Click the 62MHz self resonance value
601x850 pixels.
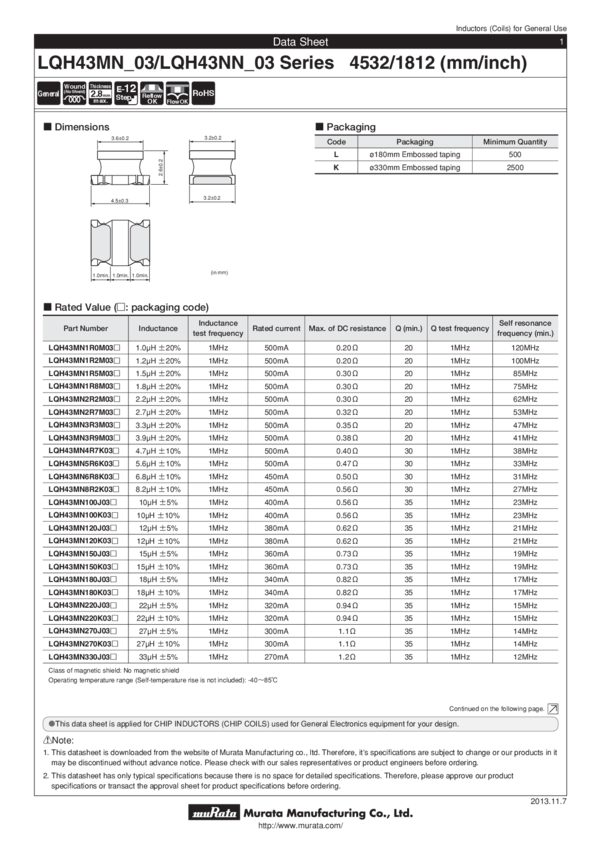click(525, 399)
